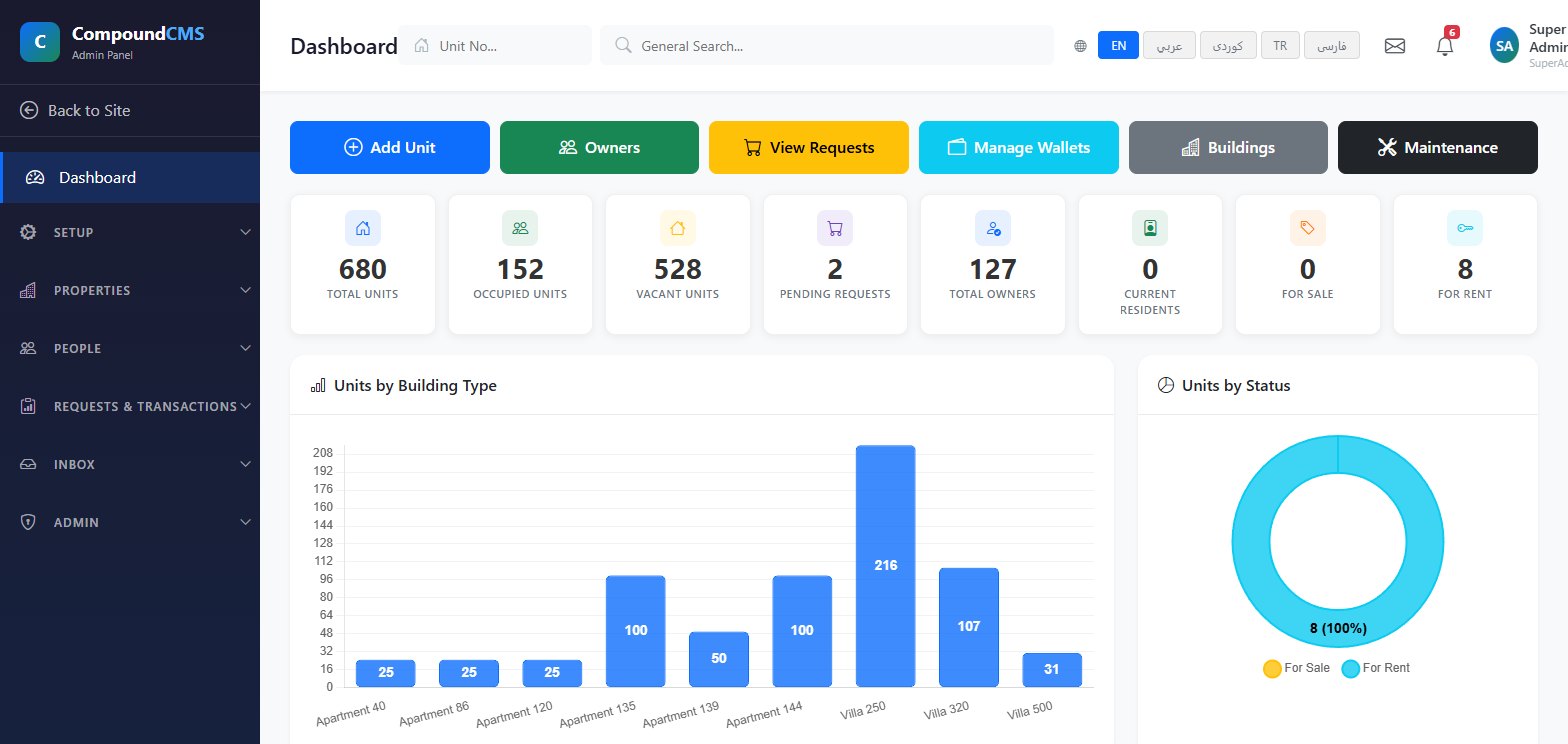Switch language to TR

coord(1280,46)
